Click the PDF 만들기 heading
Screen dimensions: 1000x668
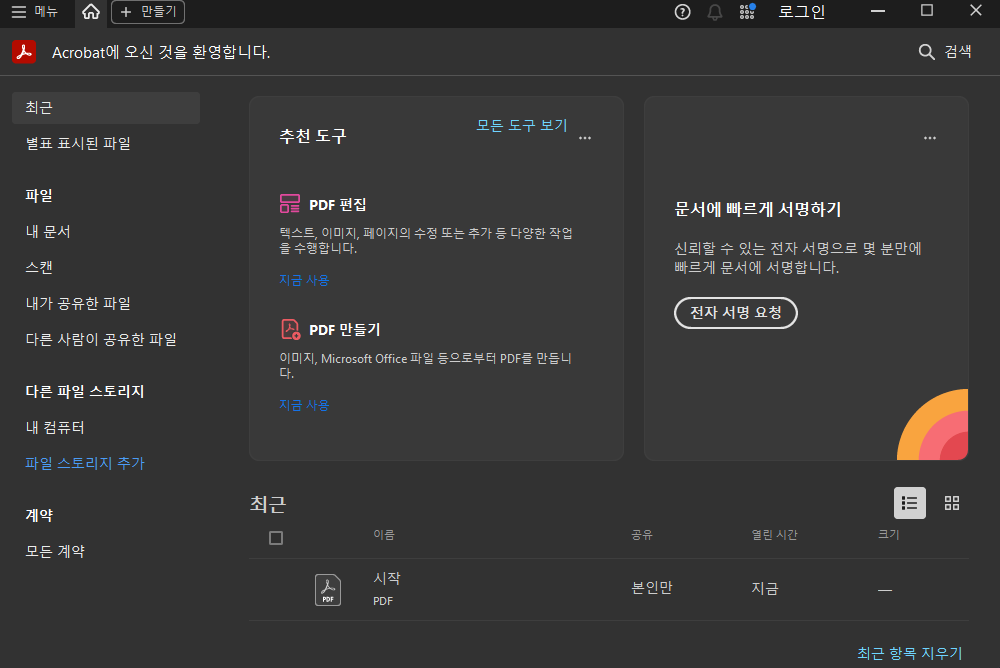pos(344,330)
